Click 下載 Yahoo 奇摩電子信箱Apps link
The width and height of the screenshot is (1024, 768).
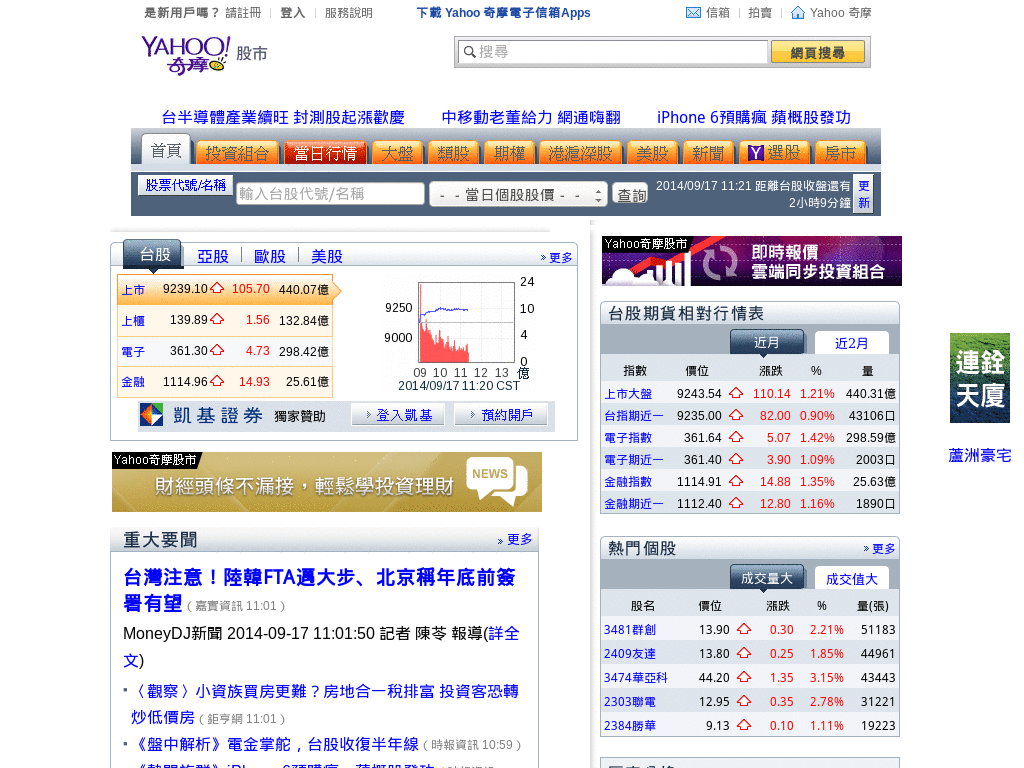point(504,12)
